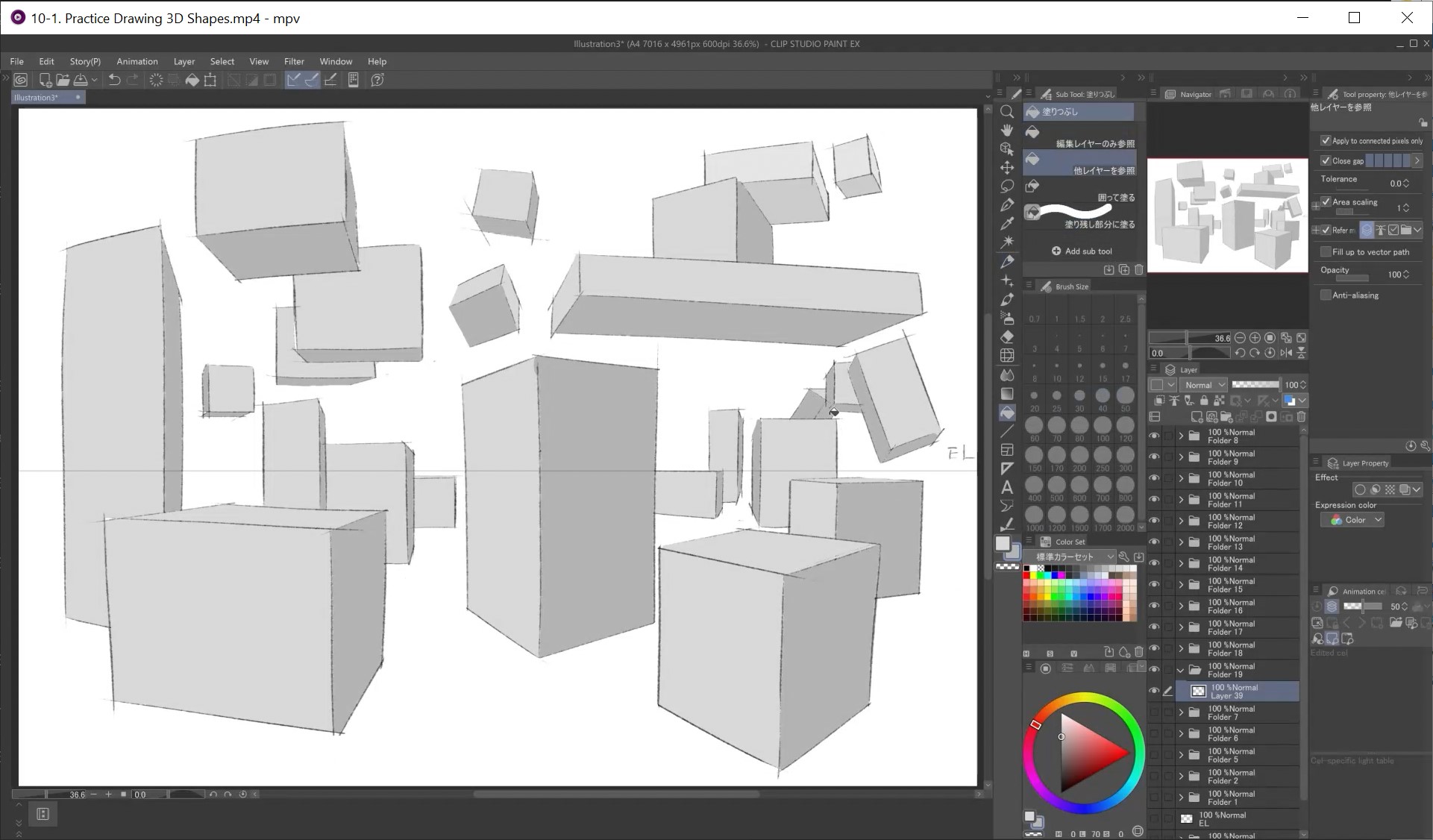Click the color wheel hue ring

click(1084, 698)
